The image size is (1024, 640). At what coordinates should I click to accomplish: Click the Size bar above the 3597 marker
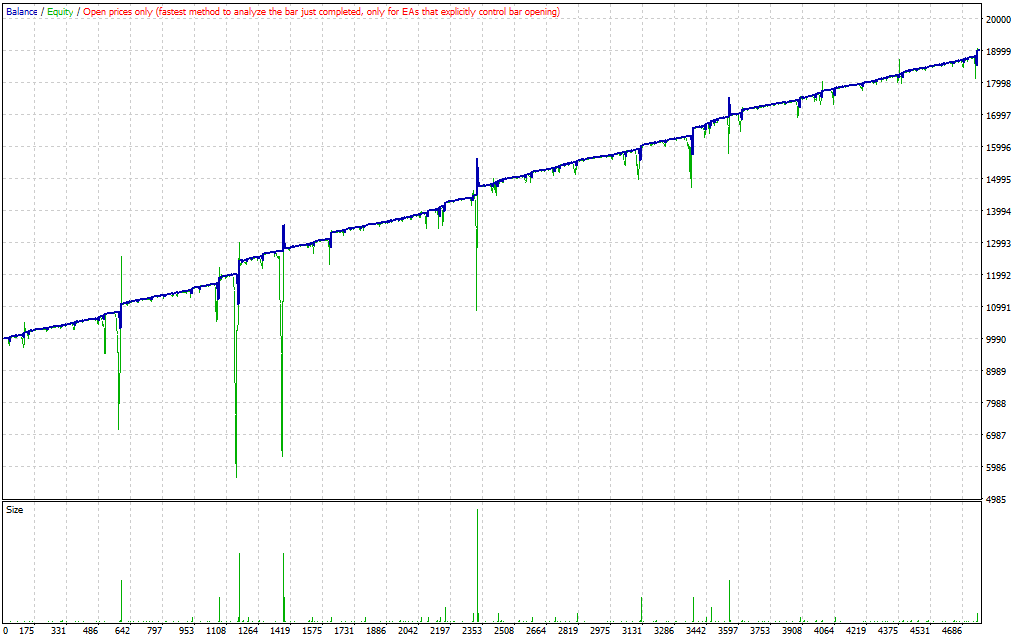point(729,600)
